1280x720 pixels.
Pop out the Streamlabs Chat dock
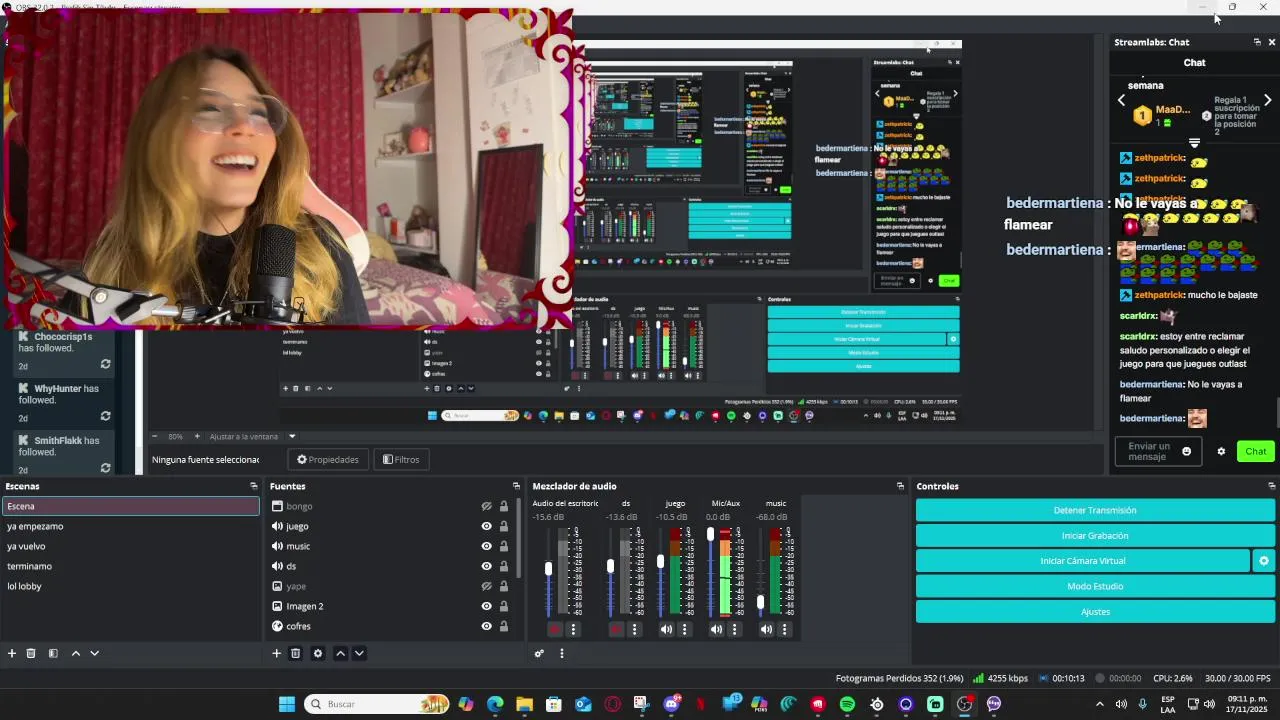click(x=1257, y=42)
